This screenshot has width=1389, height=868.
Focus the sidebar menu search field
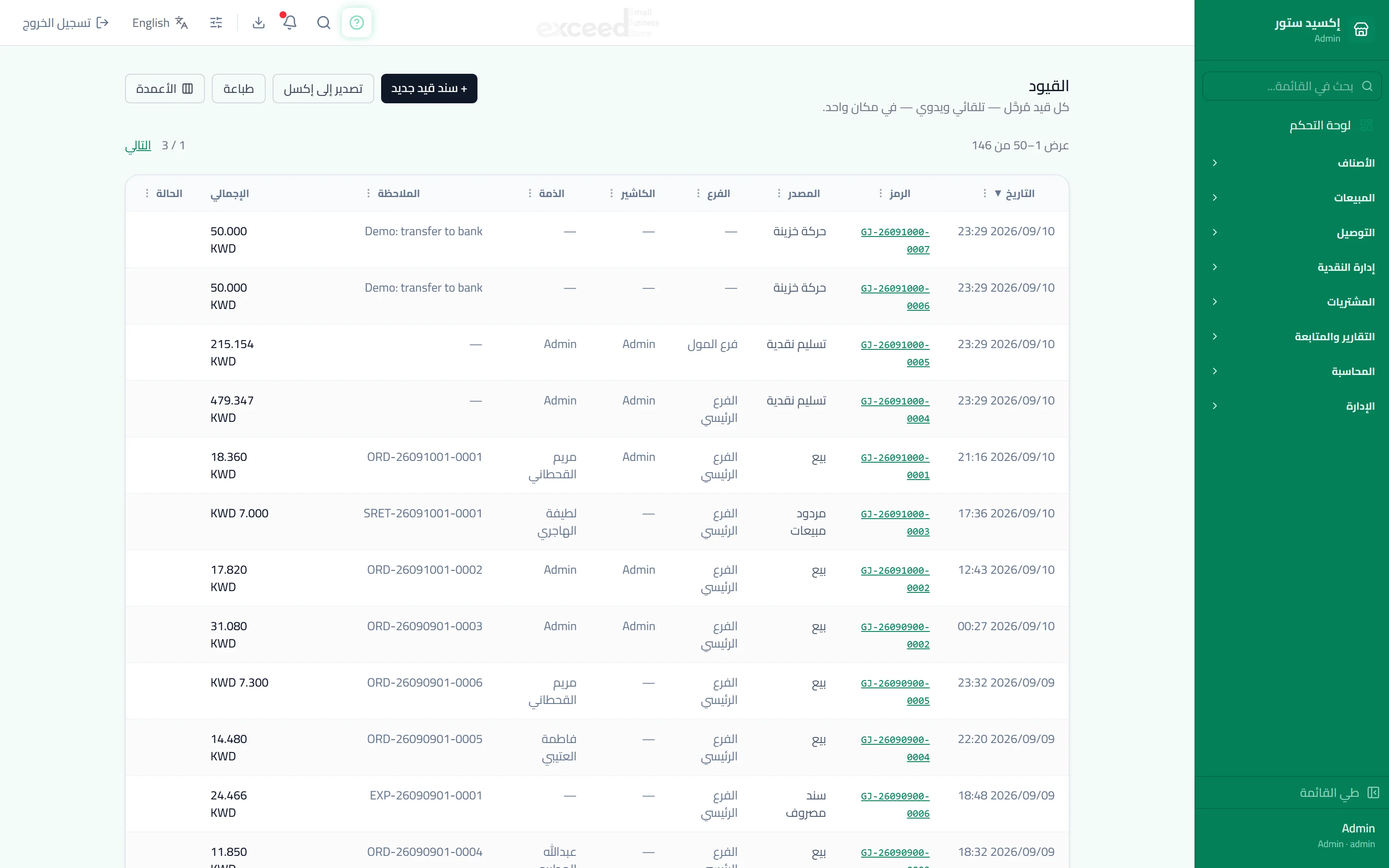click(x=1292, y=86)
